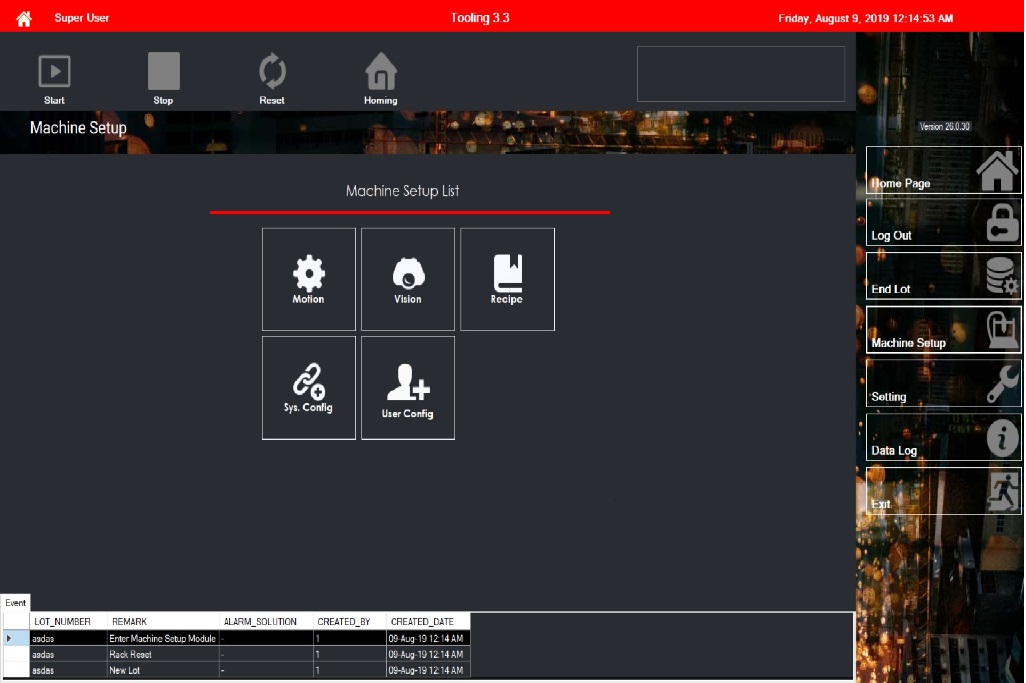Log Out of Super User account
1026x683 pixels.
(940, 224)
